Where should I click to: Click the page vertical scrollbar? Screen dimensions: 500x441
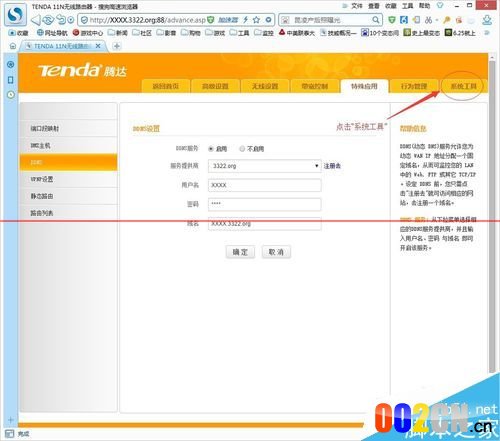point(492,217)
